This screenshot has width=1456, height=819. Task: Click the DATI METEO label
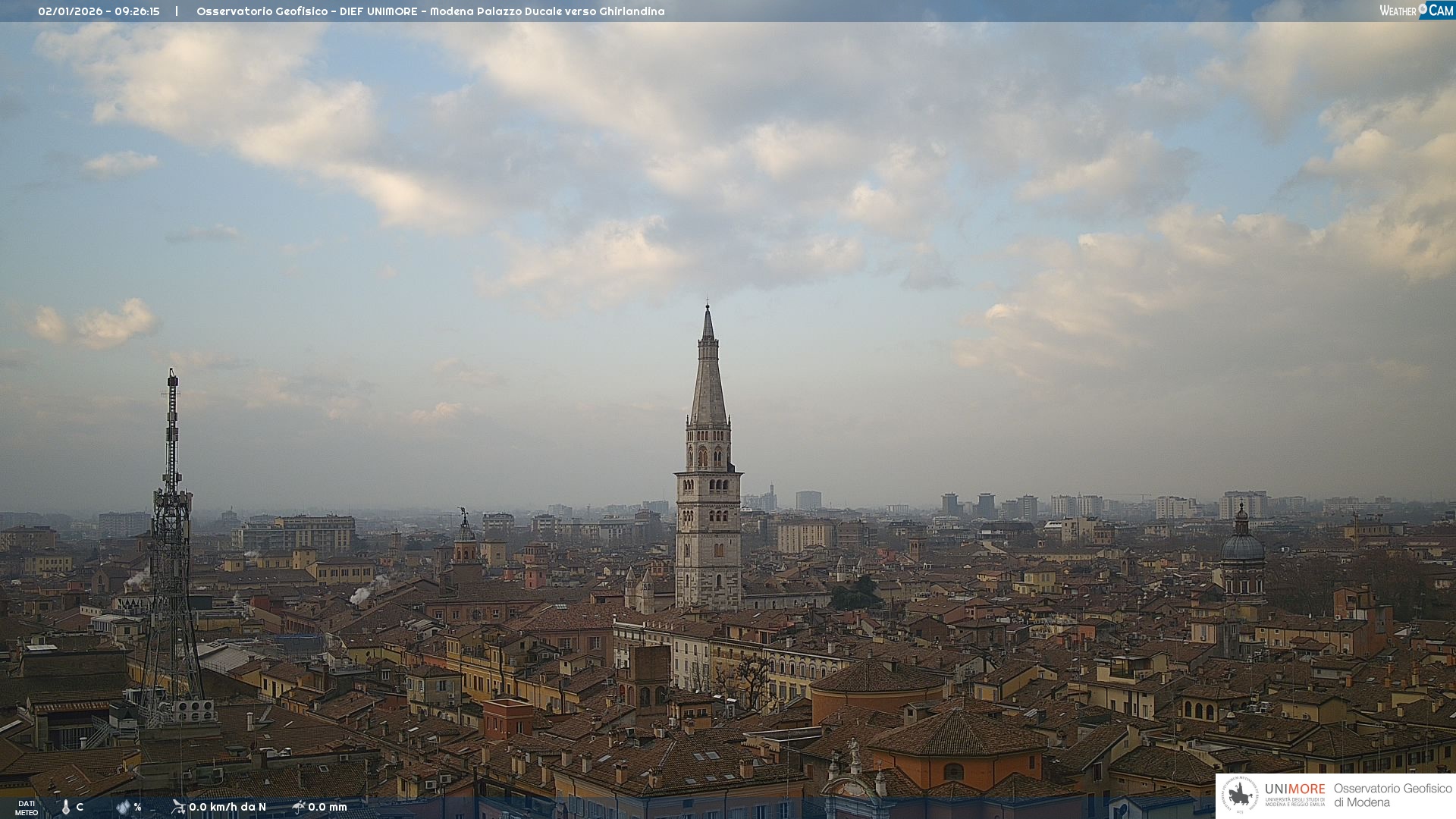pyautogui.click(x=27, y=808)
